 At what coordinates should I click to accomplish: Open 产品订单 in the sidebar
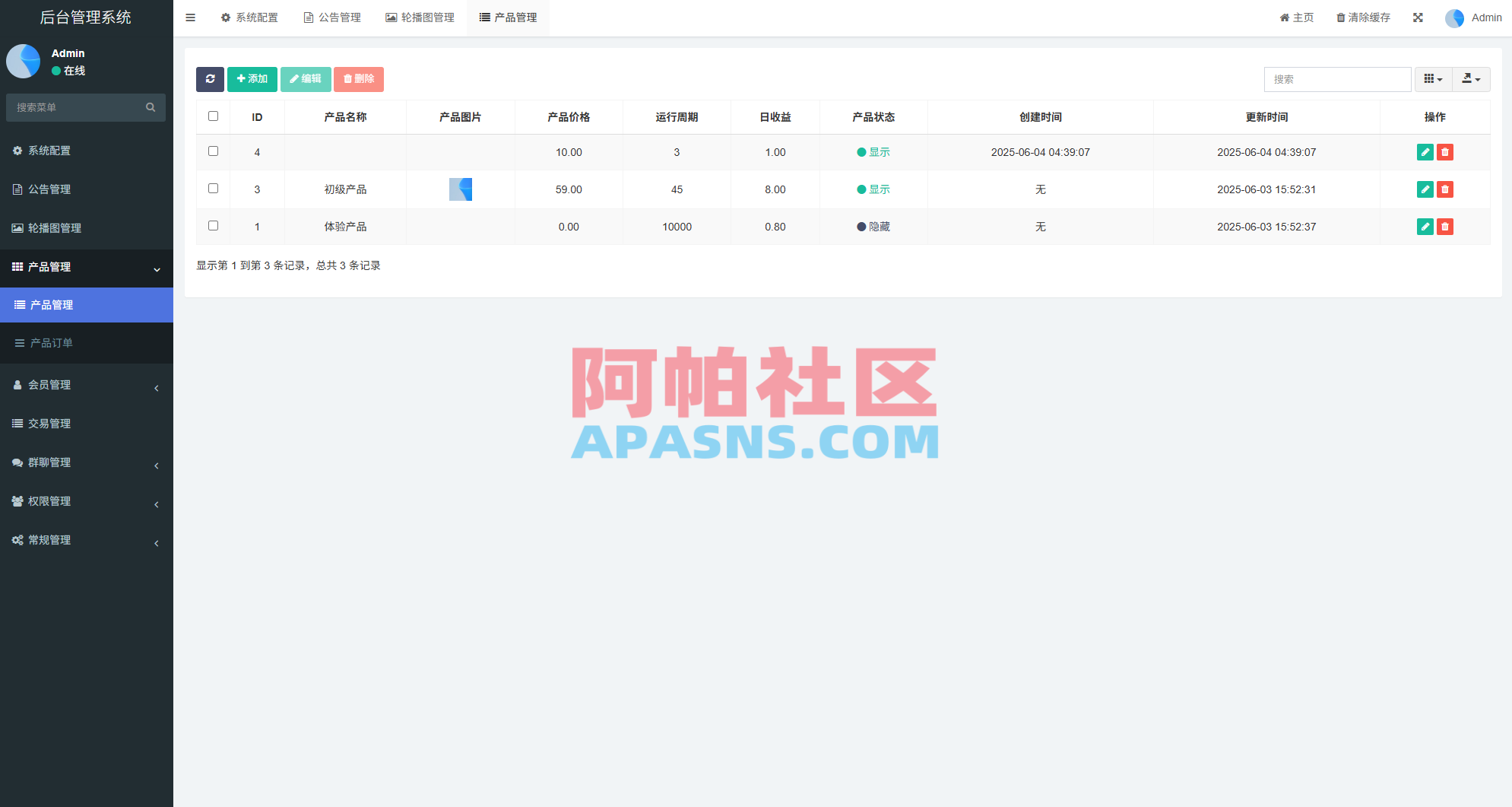click(x=50, y=343)
